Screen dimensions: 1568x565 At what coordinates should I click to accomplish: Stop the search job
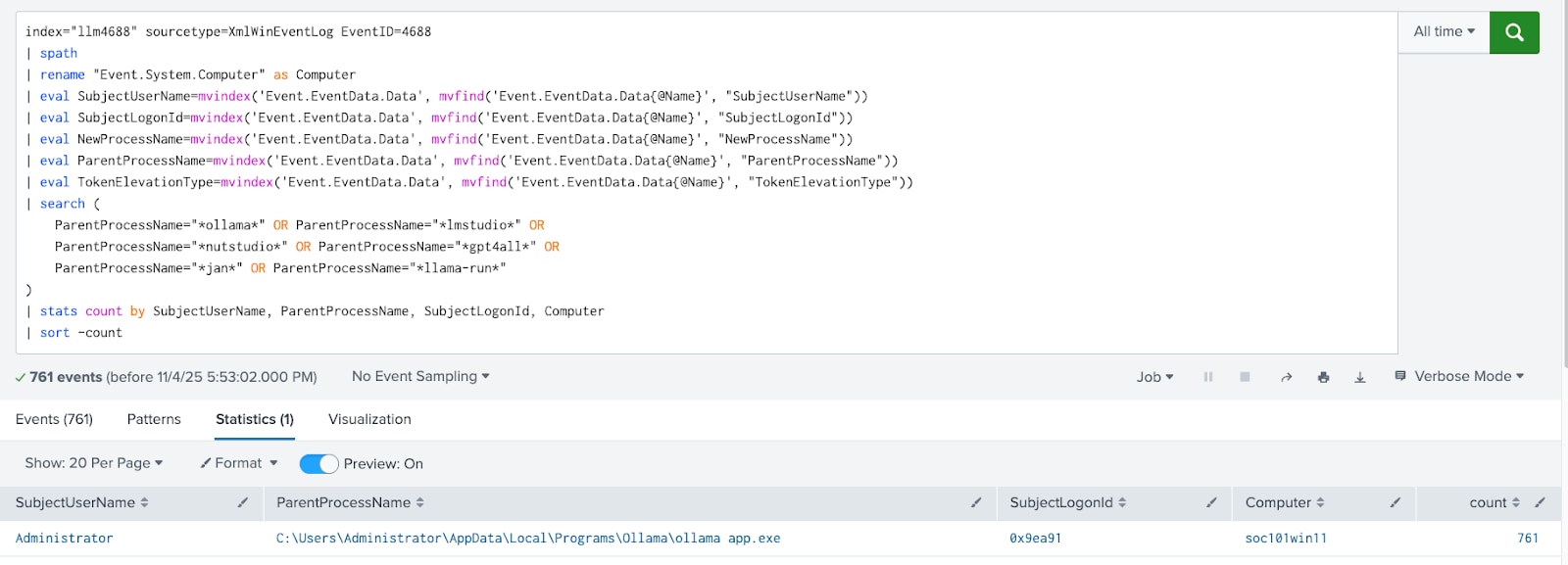point(1245,377)
